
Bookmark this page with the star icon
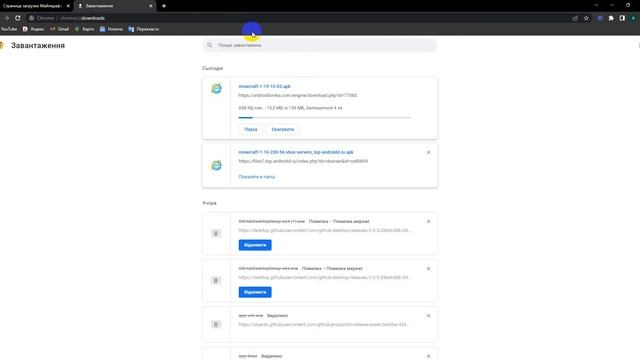pos(586,18)
